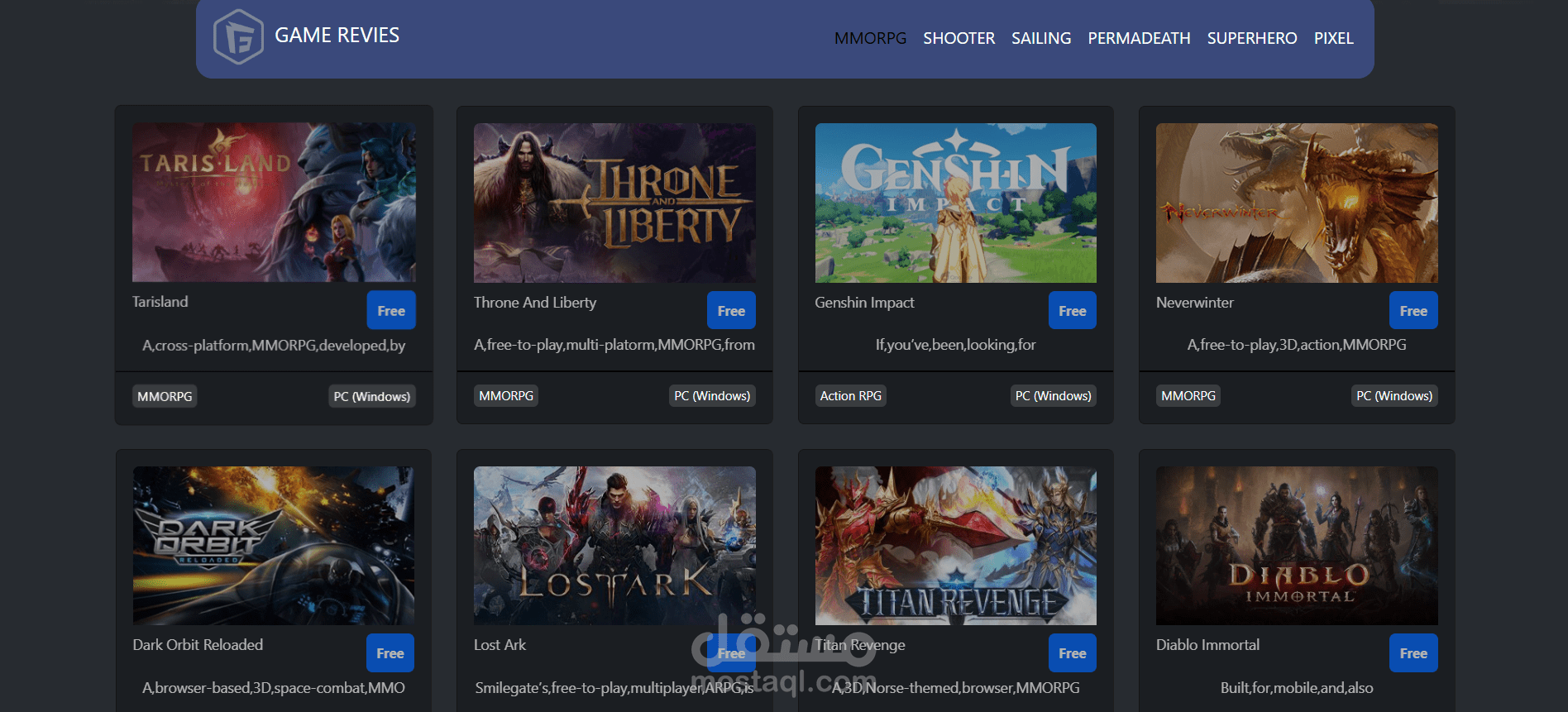Click the Tarisland game title

tap(160, 302)
